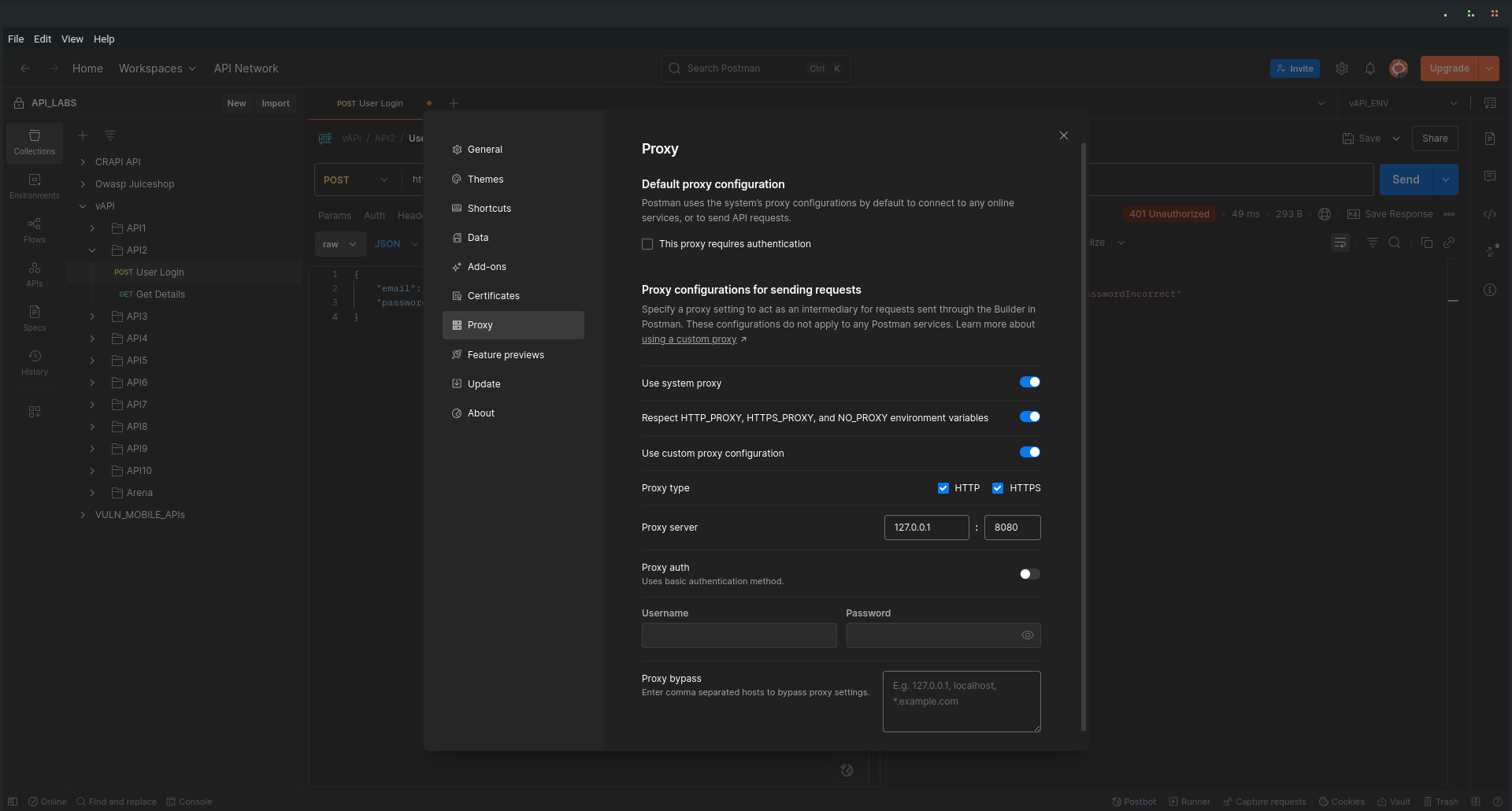Show password with the eye icon
This screenshot has height=811, width=1512.
[x=1028, y=635]
